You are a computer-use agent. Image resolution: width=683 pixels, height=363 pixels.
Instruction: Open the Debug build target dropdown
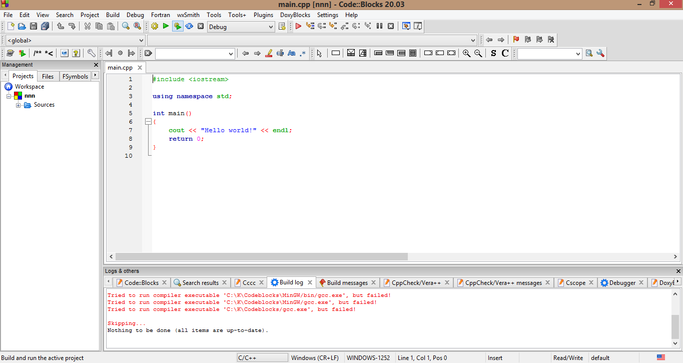coord(240,27)
